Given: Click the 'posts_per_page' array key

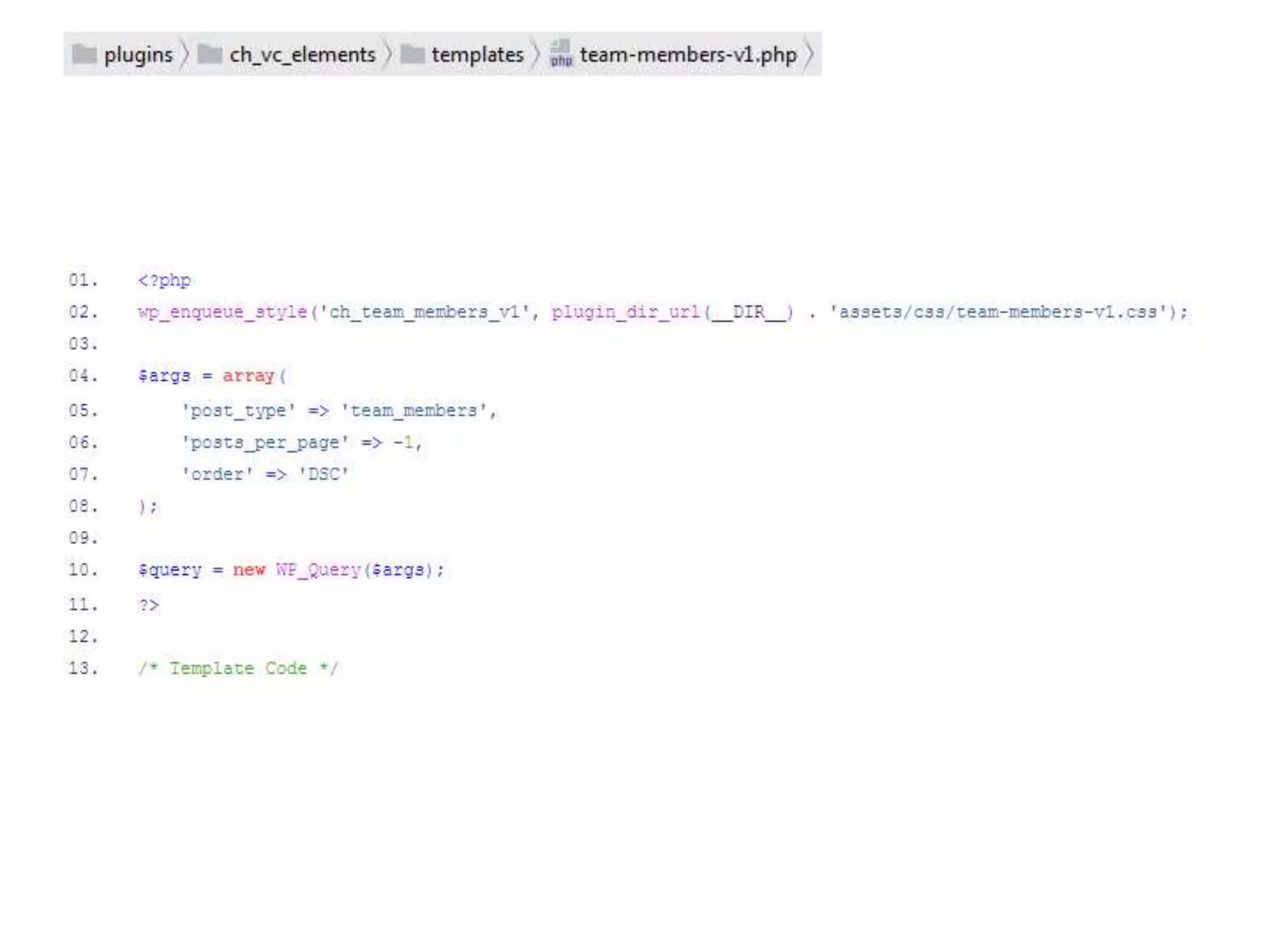Looking at the screenshot, I should coord(265,443).
